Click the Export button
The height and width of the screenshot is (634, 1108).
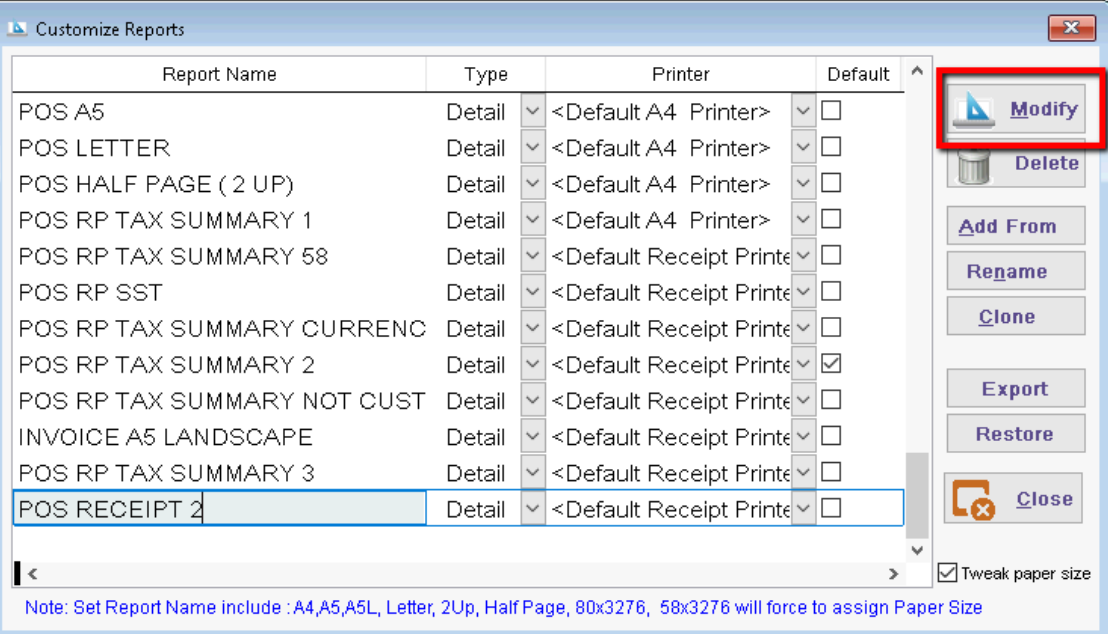click(x=1015, y=389)
